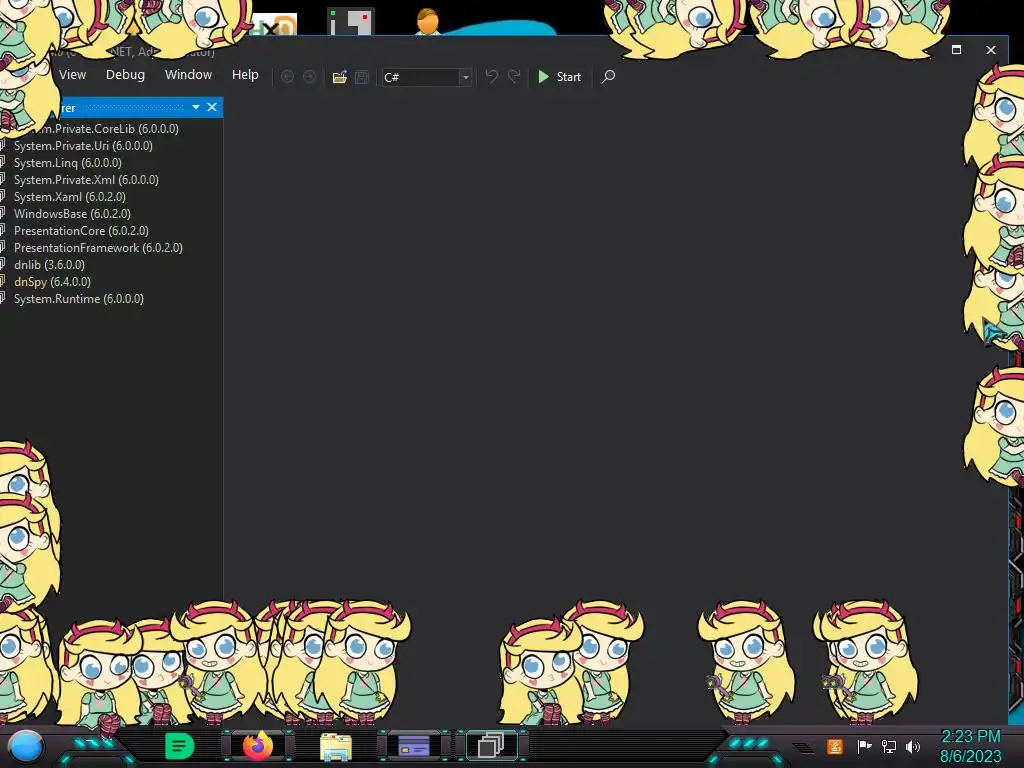Screen dimensions: 1024x768
Task: Open the Window menu
Action: 188,75
